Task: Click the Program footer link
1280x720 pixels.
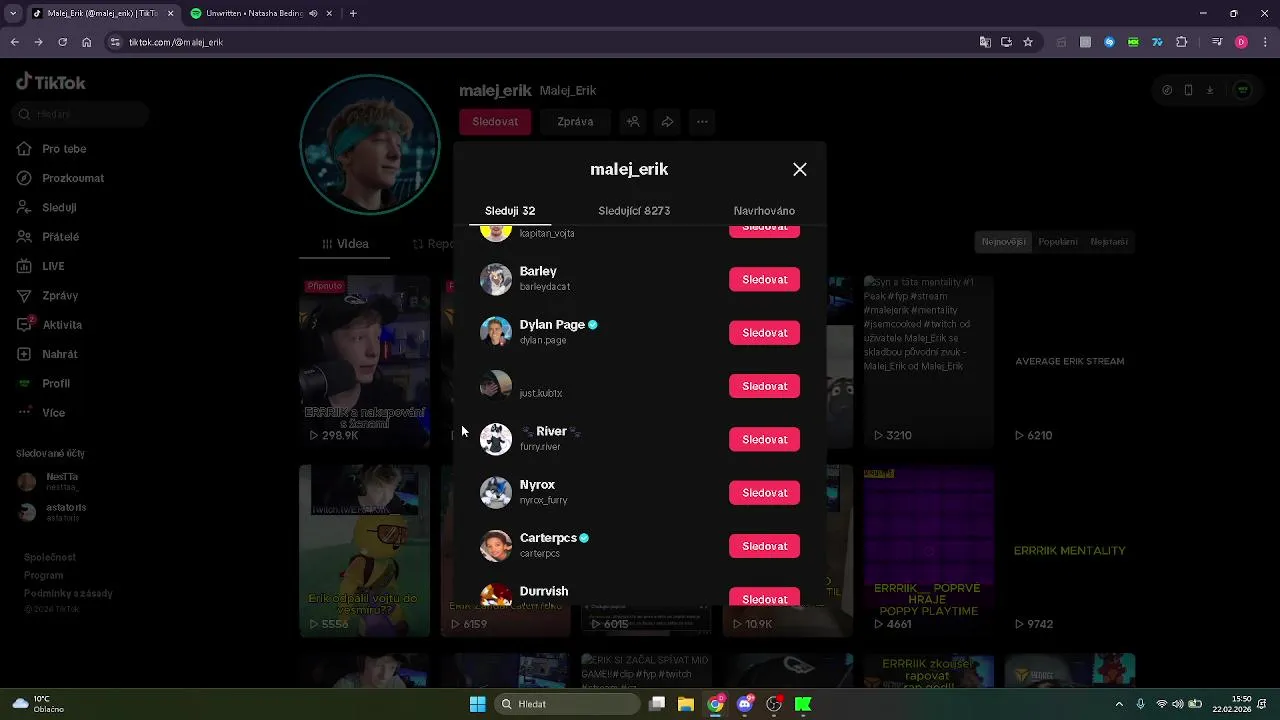Action: coord(44,575)
